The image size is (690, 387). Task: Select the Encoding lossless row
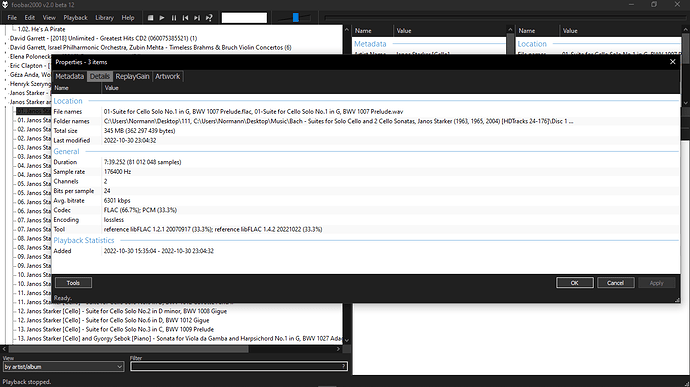(366, 220)
